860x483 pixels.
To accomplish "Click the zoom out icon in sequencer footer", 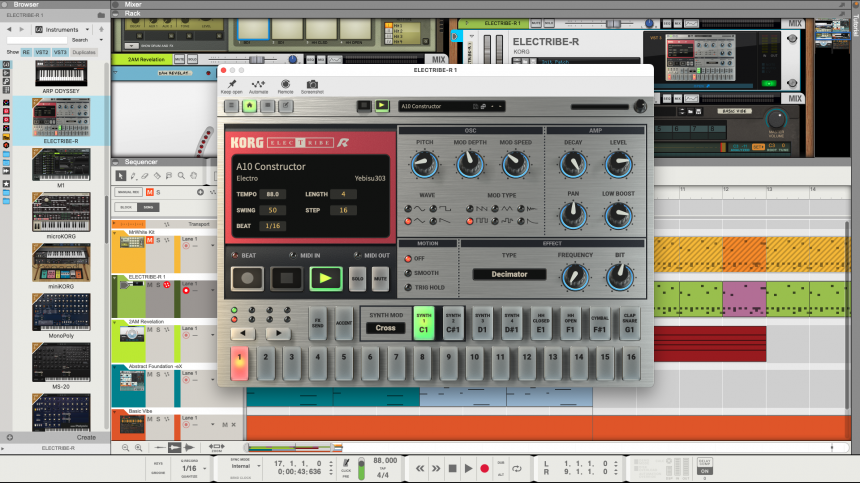I will (x=126, y=448).
